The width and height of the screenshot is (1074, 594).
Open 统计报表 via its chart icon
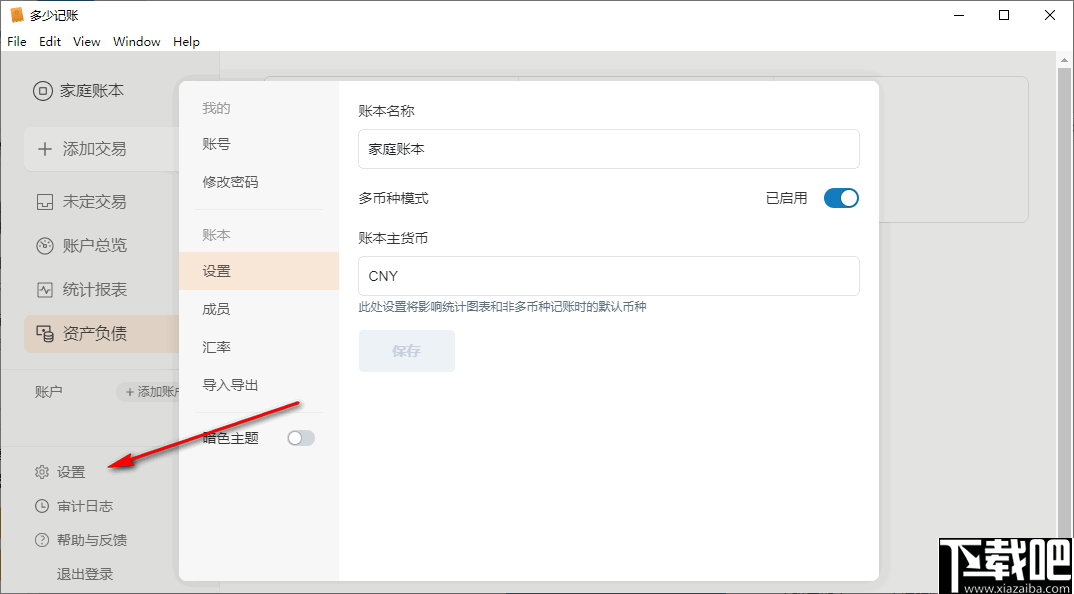click(x=44, y=290)
